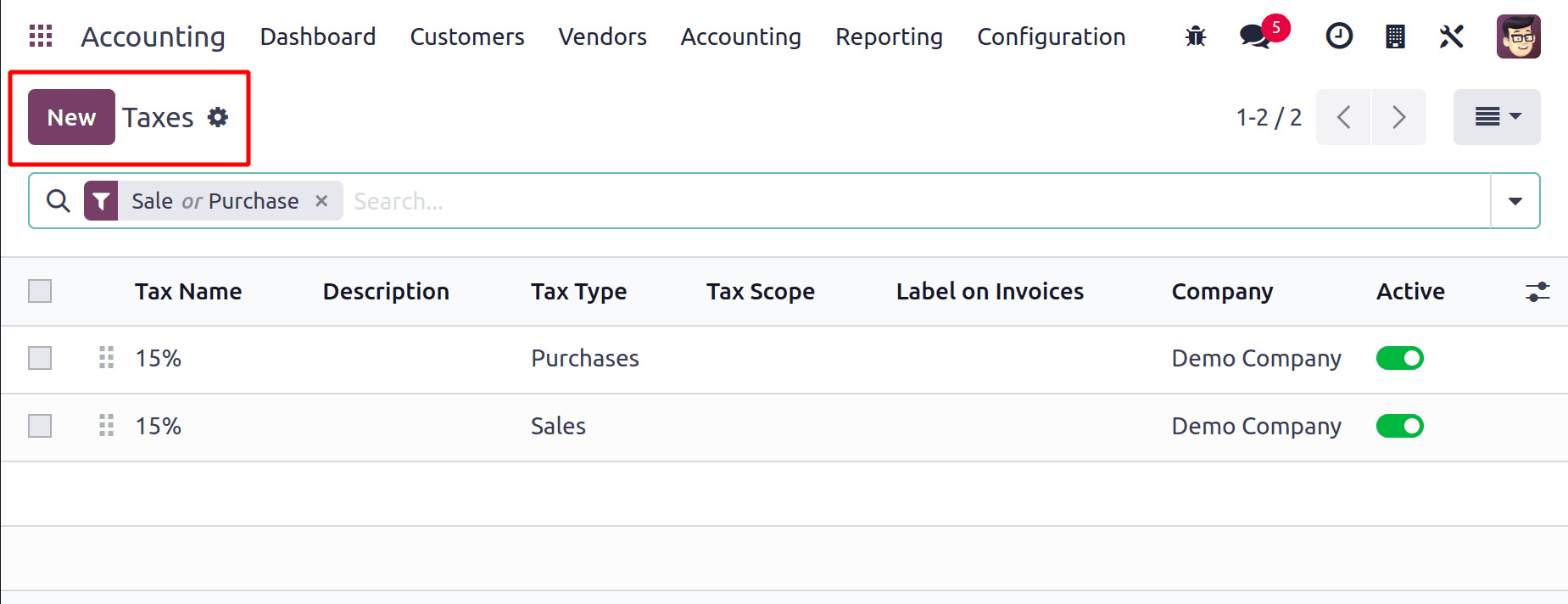
Task: Toggle Active switch for Purchases 15% tax
Action: pos(1399,358)
